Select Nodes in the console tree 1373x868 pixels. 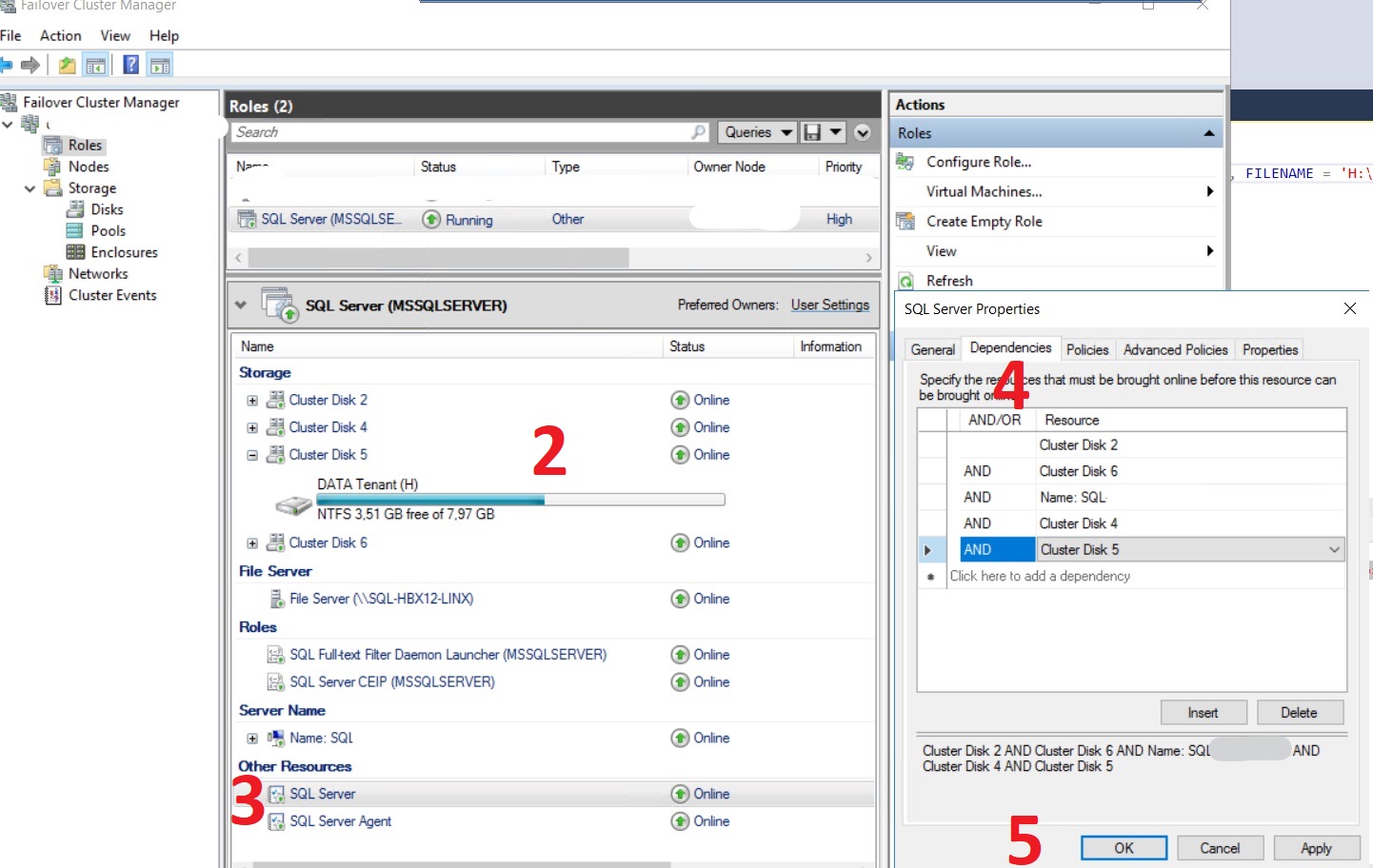(x=89, y=167)
